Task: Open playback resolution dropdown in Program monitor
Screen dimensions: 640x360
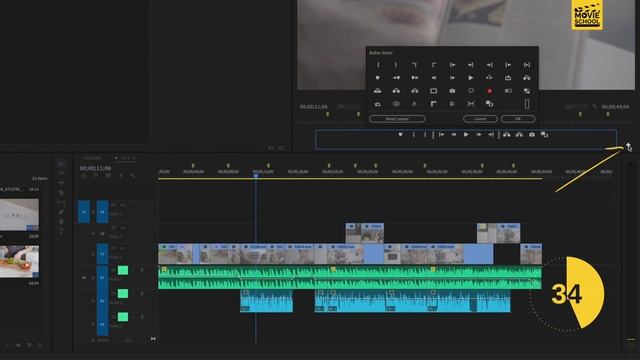Action: (x=575, y=107)
